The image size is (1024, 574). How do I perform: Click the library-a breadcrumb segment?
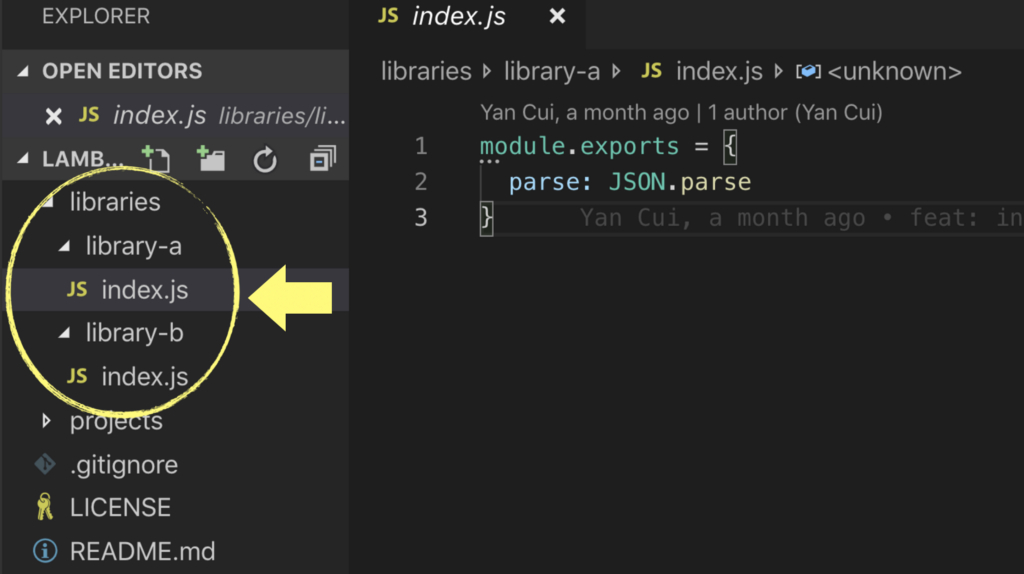[x=551, y=71]
